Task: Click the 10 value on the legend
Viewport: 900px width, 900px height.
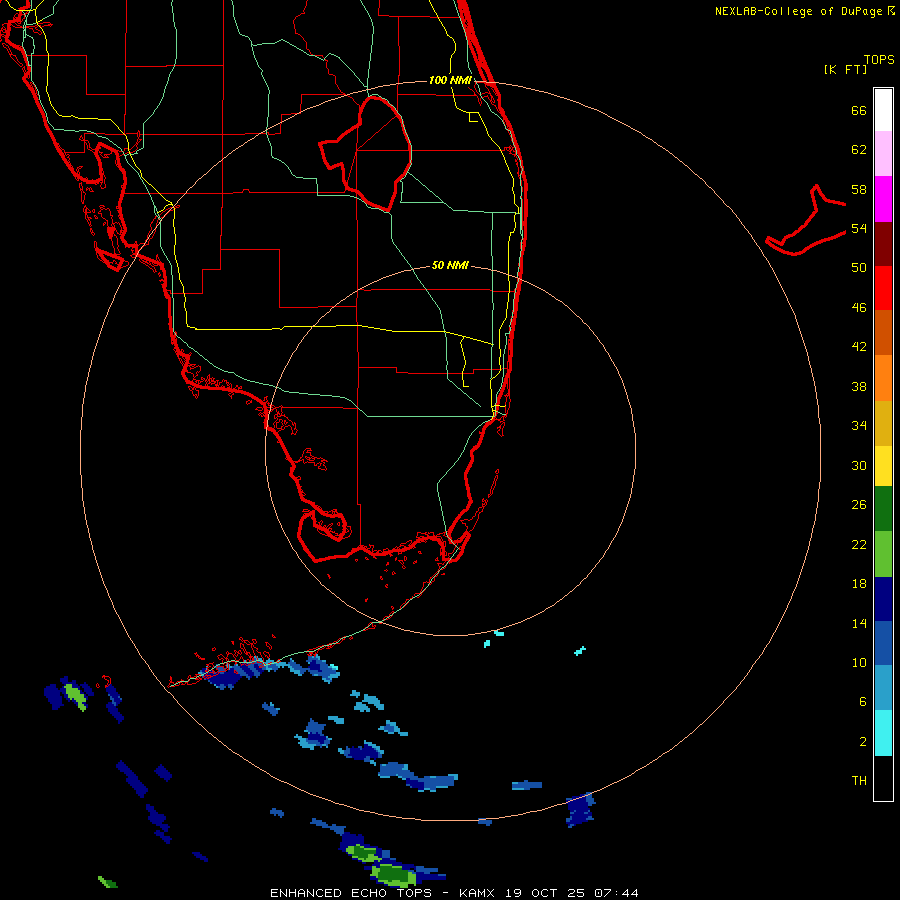Action: point(859,663)
